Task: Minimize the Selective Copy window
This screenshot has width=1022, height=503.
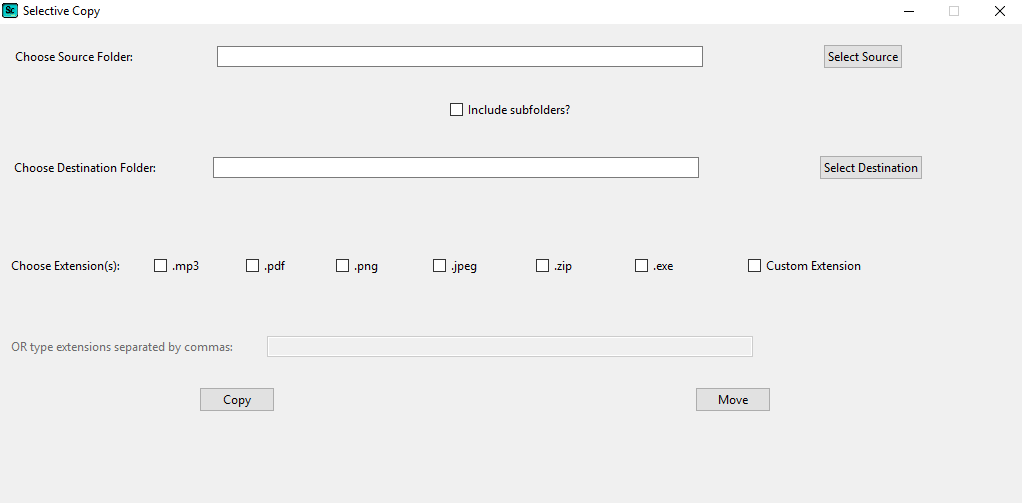Action: pos(909,11)
